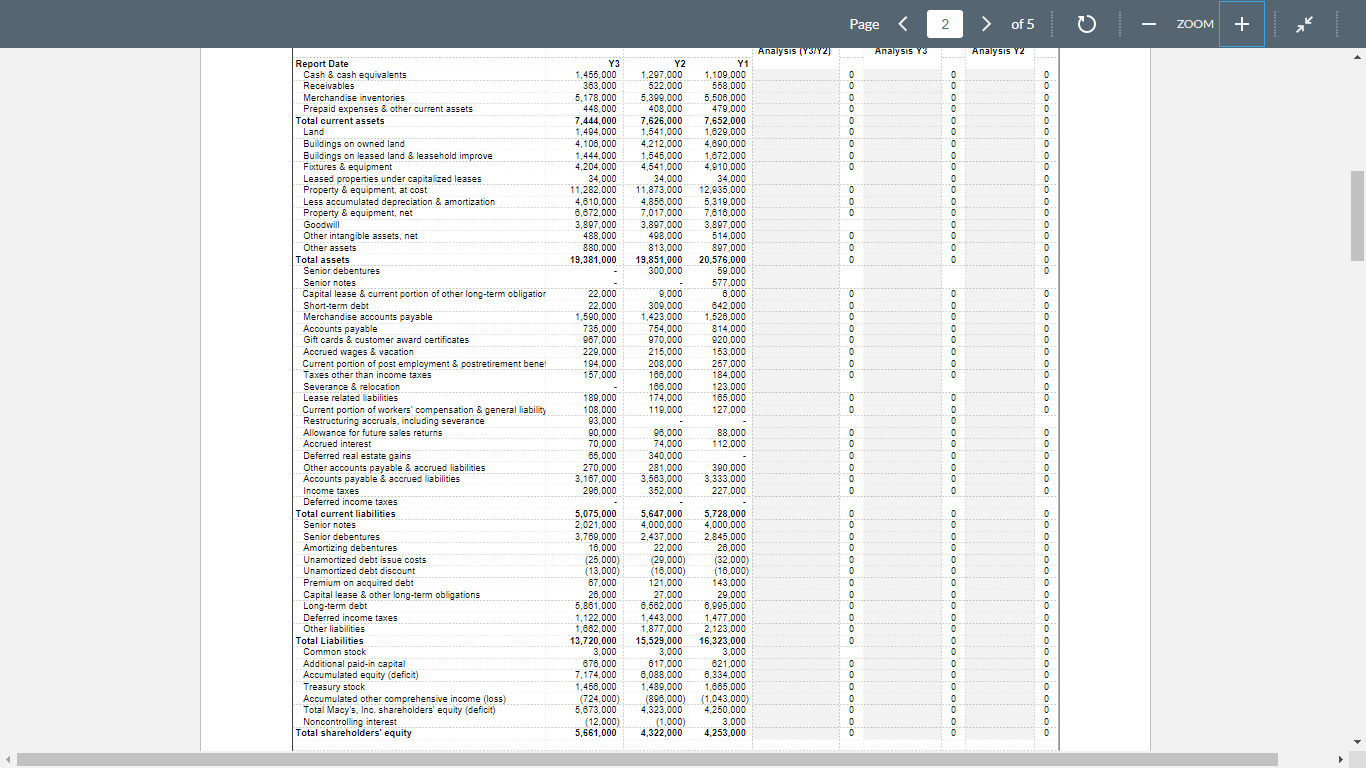Click 'Gift cards & customer award certificates' label
Image resolution: width=1366 pixels, height=768 pixels.
coord(386,340)
